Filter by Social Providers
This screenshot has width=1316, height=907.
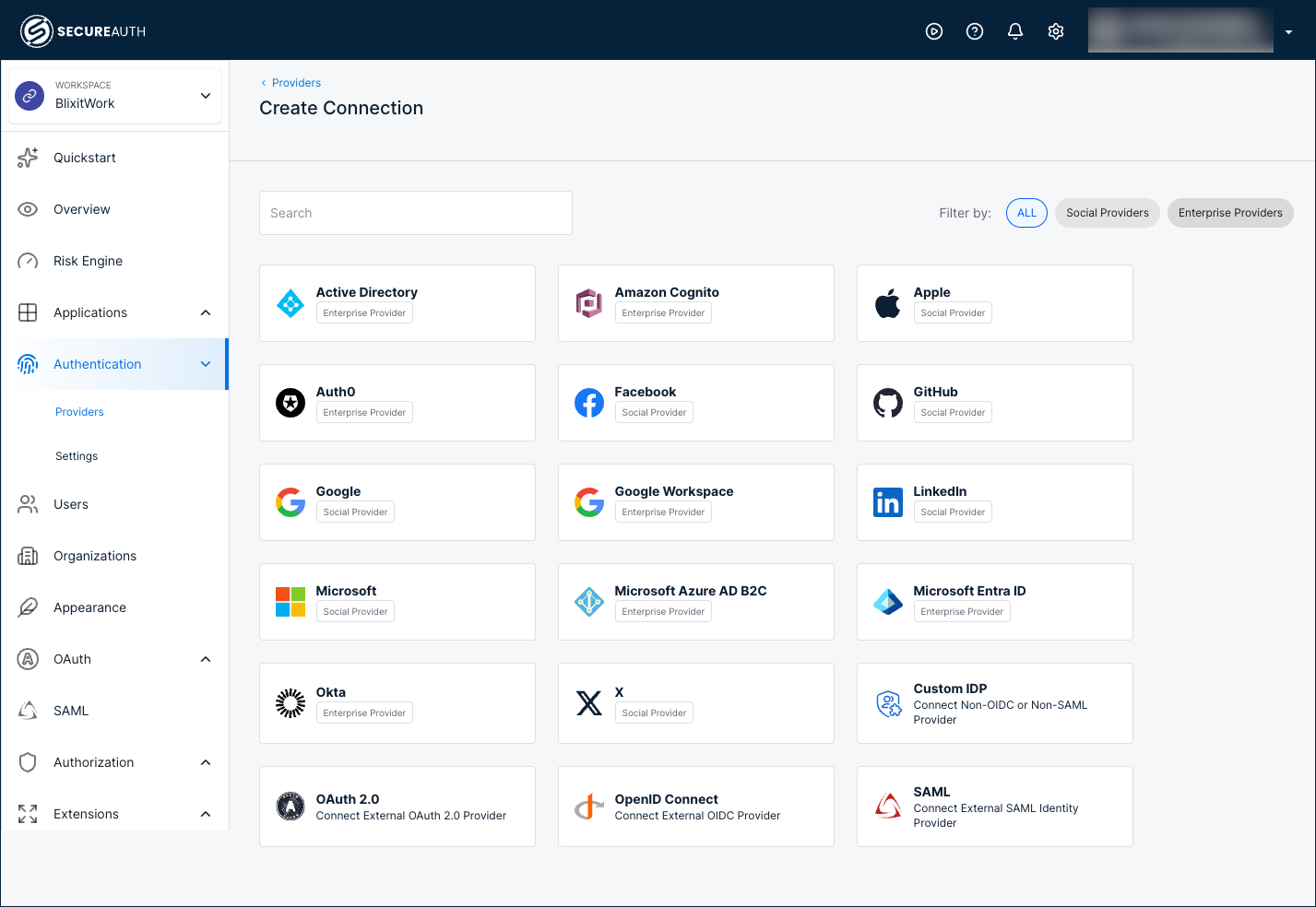pos(1108,213)
